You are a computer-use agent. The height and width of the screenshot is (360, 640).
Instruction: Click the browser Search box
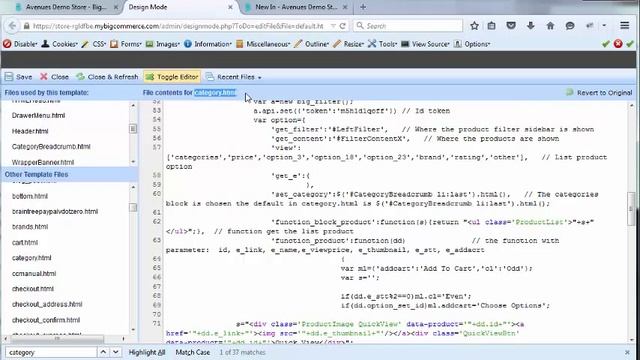point(408,26)
